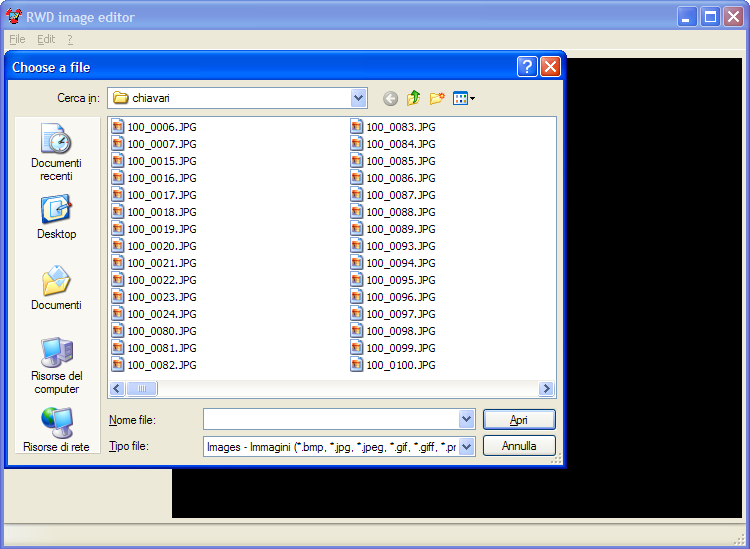Close the Choose a file dialog
The height and width of the screenshot is (549, 750).
pos(550,67)
